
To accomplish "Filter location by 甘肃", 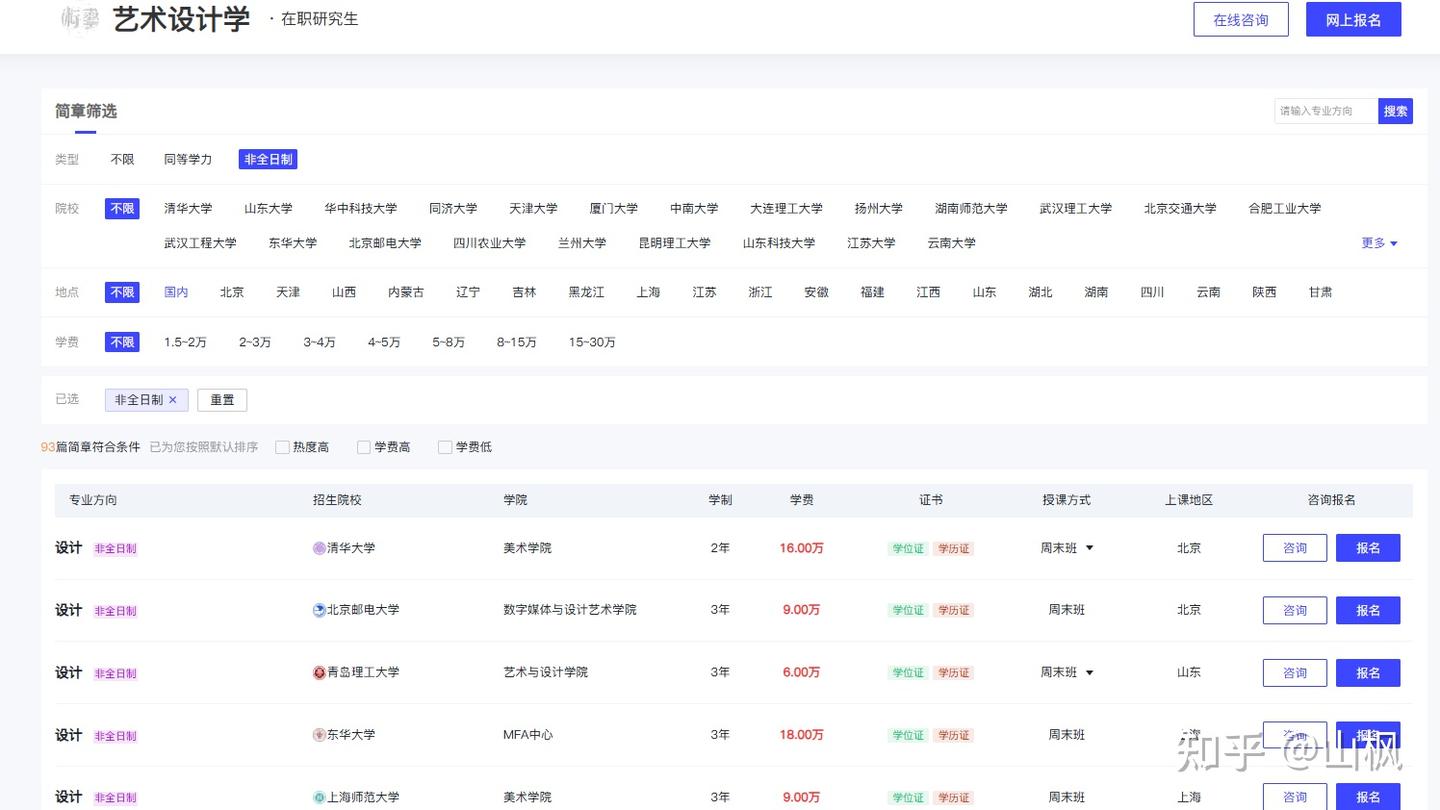I will click(1320, 292).
